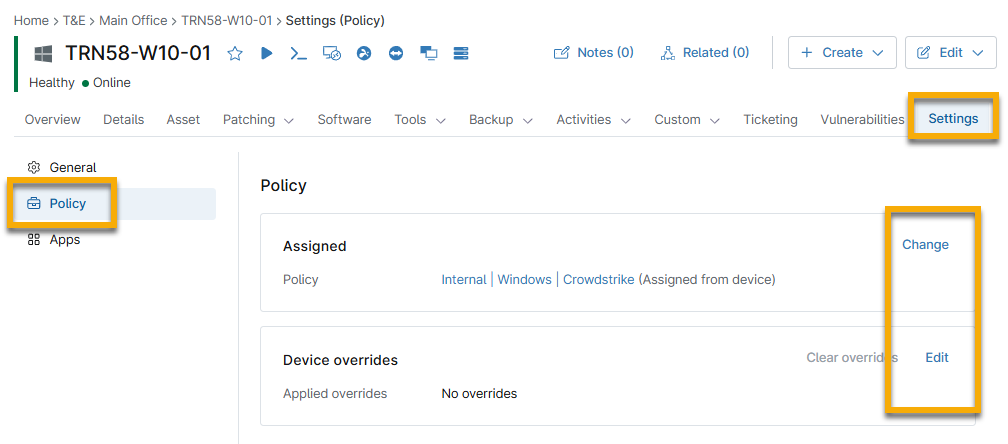
Task: Open the Activities tab dropdown
Action: 593,120
